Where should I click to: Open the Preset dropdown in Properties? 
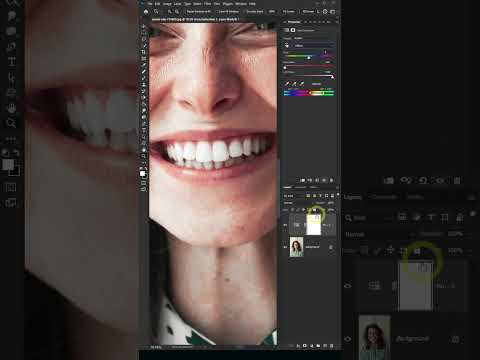click(314, 38)
